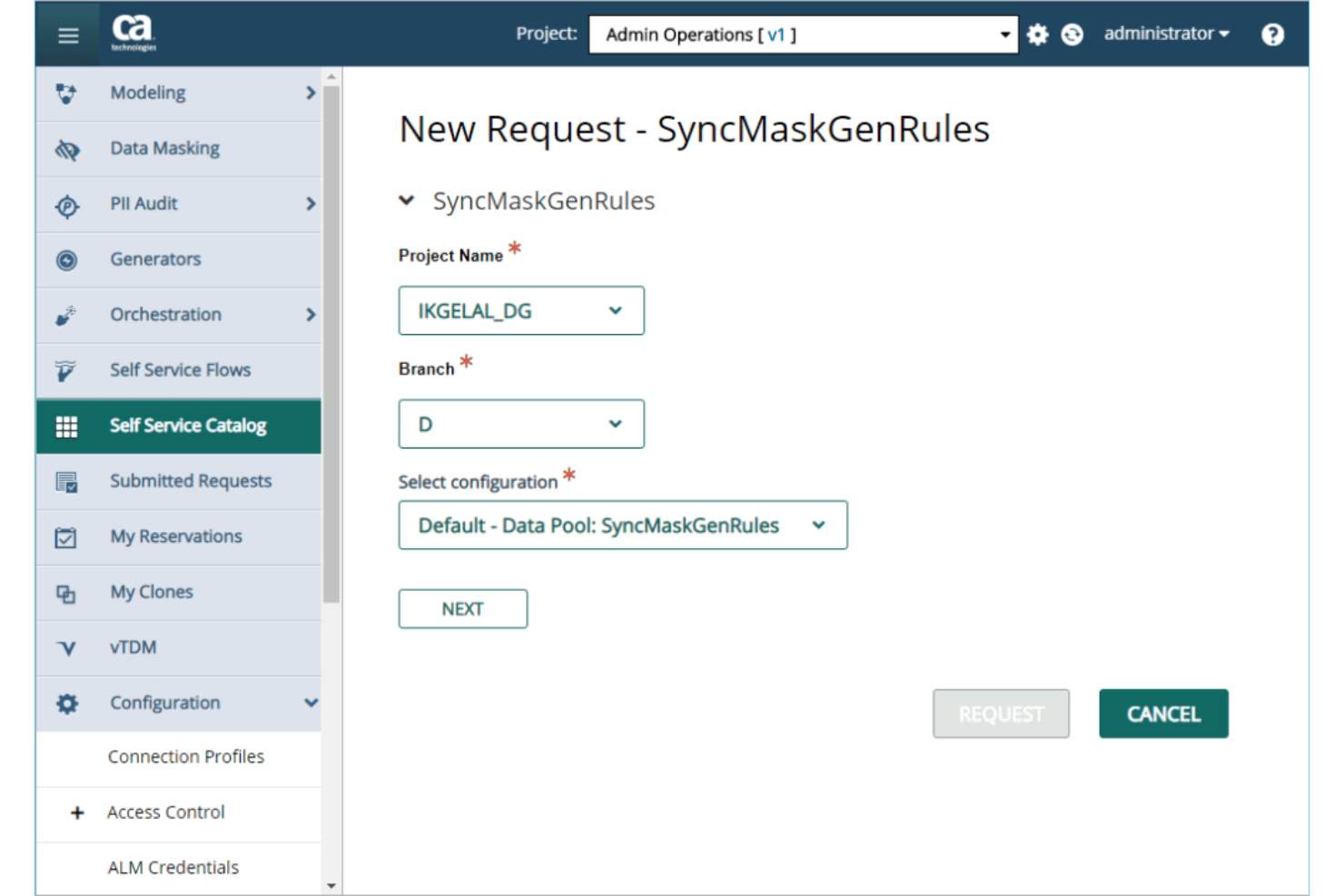Expand the Modeling submenu arrow
Image resolution: width=1344 pixels, height=896 pixels.
pos(311,93)
